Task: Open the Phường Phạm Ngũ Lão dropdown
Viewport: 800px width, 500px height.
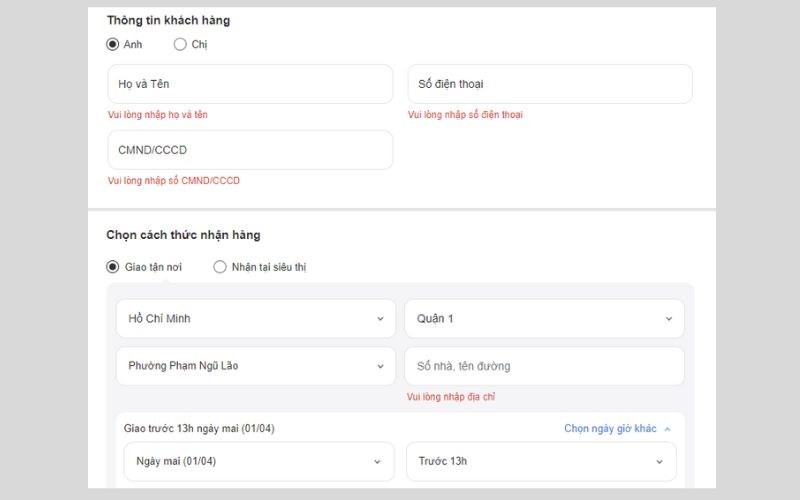Action: click(x=255, y=366)
